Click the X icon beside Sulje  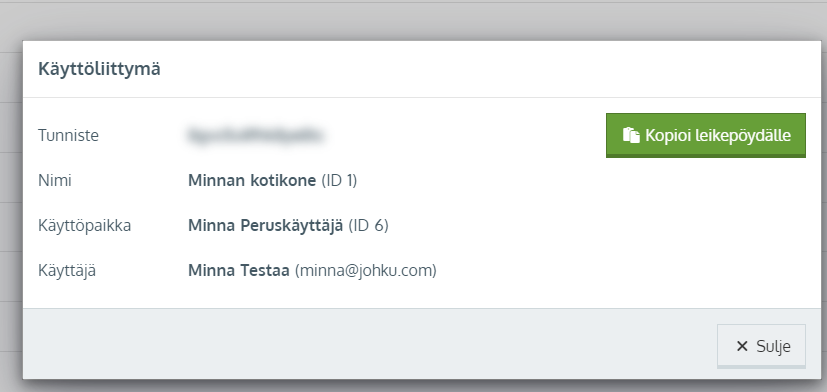coord(742,346)
